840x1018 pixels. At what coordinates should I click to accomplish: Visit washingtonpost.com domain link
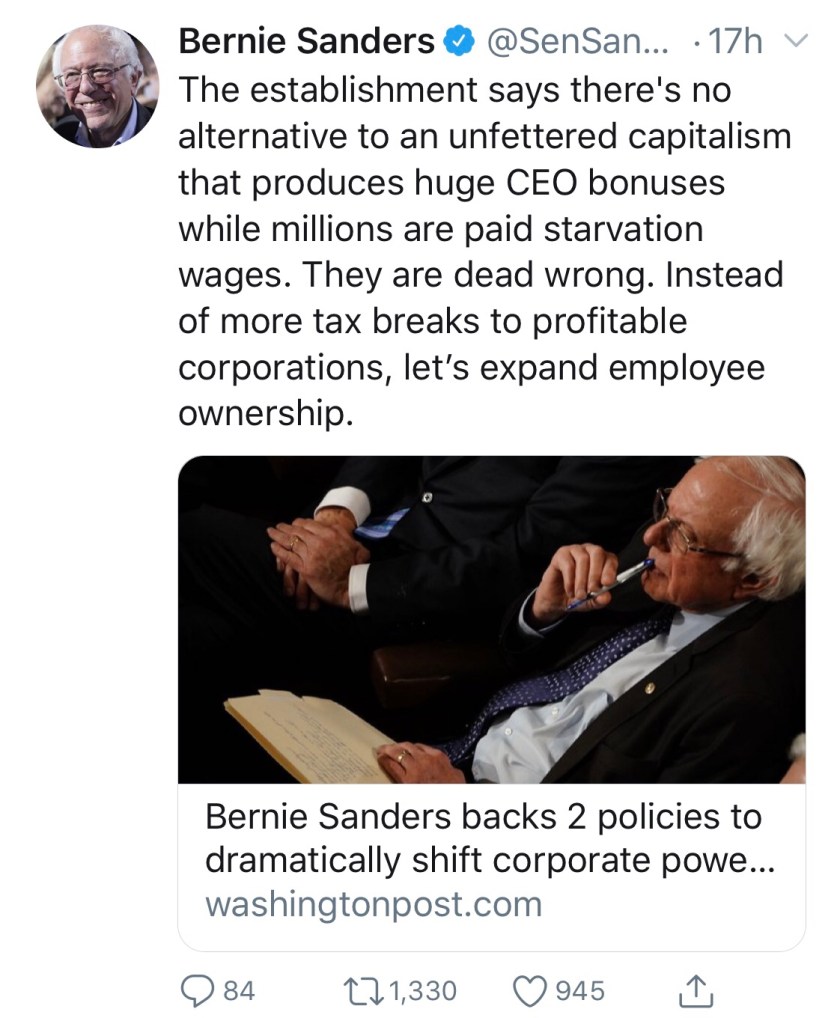click(373, 904)
